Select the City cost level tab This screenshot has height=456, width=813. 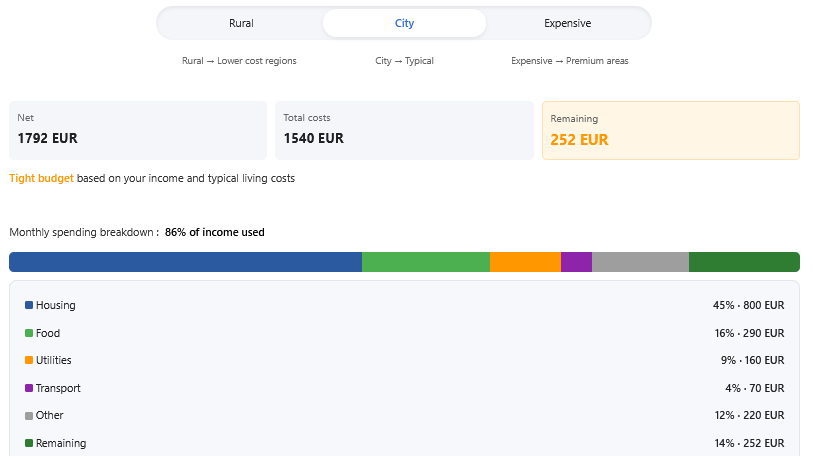(x=404, y=23)
